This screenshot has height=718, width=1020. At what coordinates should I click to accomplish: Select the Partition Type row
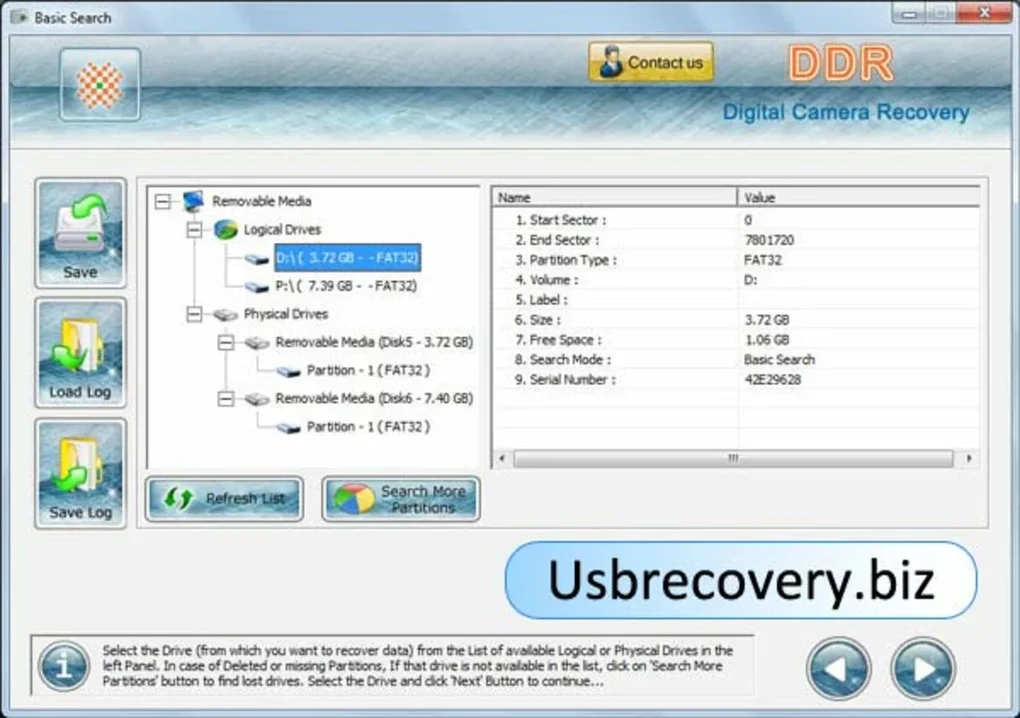point(736,260)
